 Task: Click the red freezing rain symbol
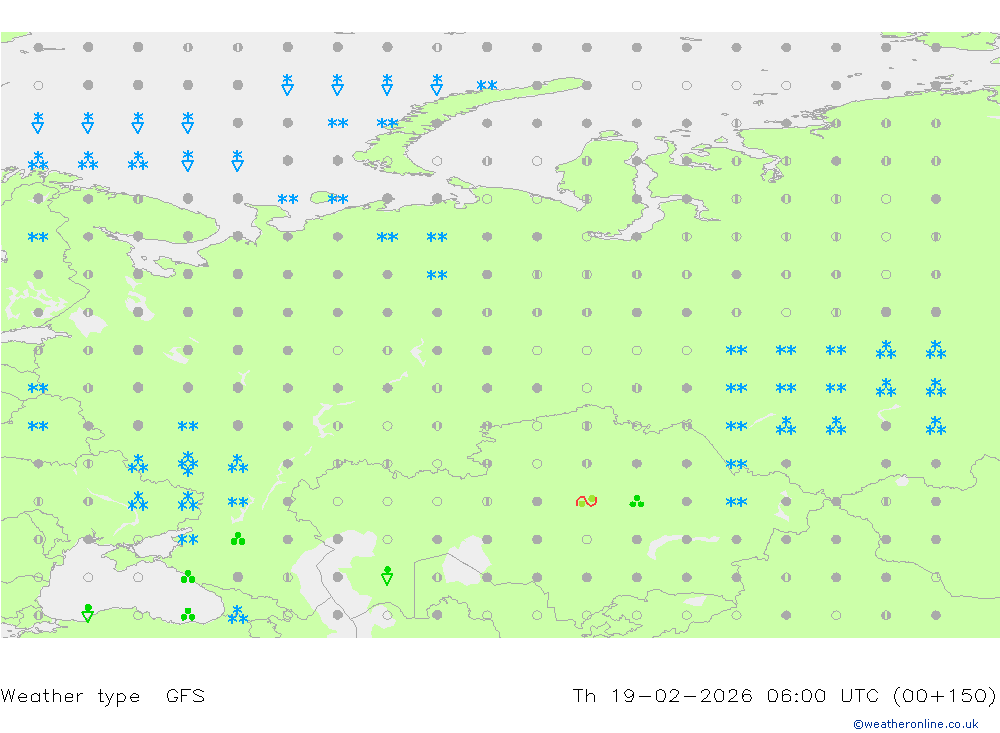586,501
